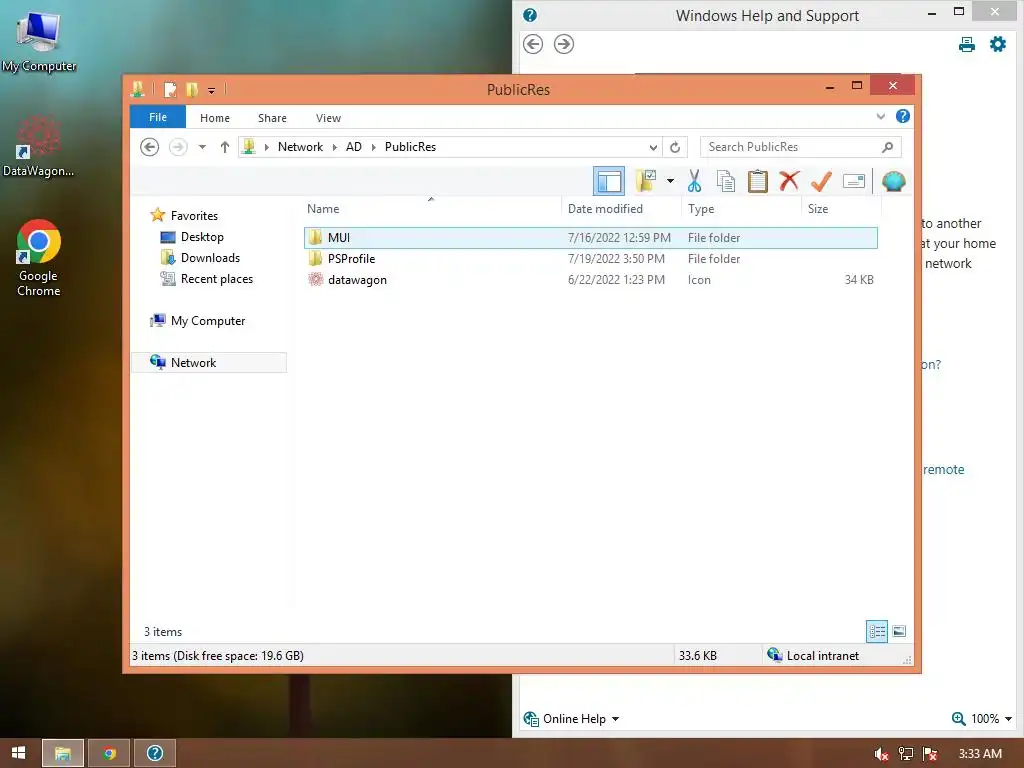
Task: Go back in Windows Help and Support
Action: click(533, 44)
